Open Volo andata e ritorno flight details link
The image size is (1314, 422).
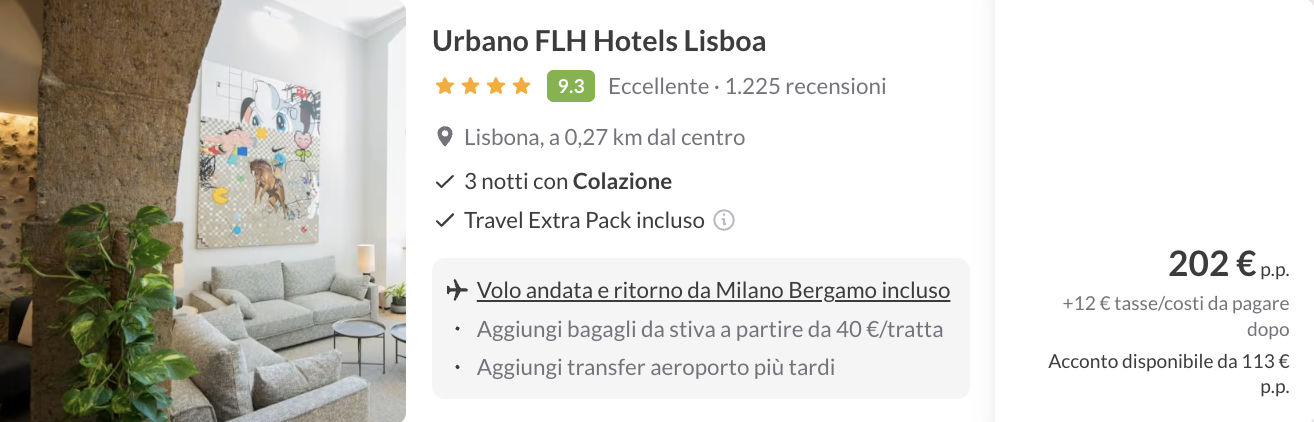(713, 291)
